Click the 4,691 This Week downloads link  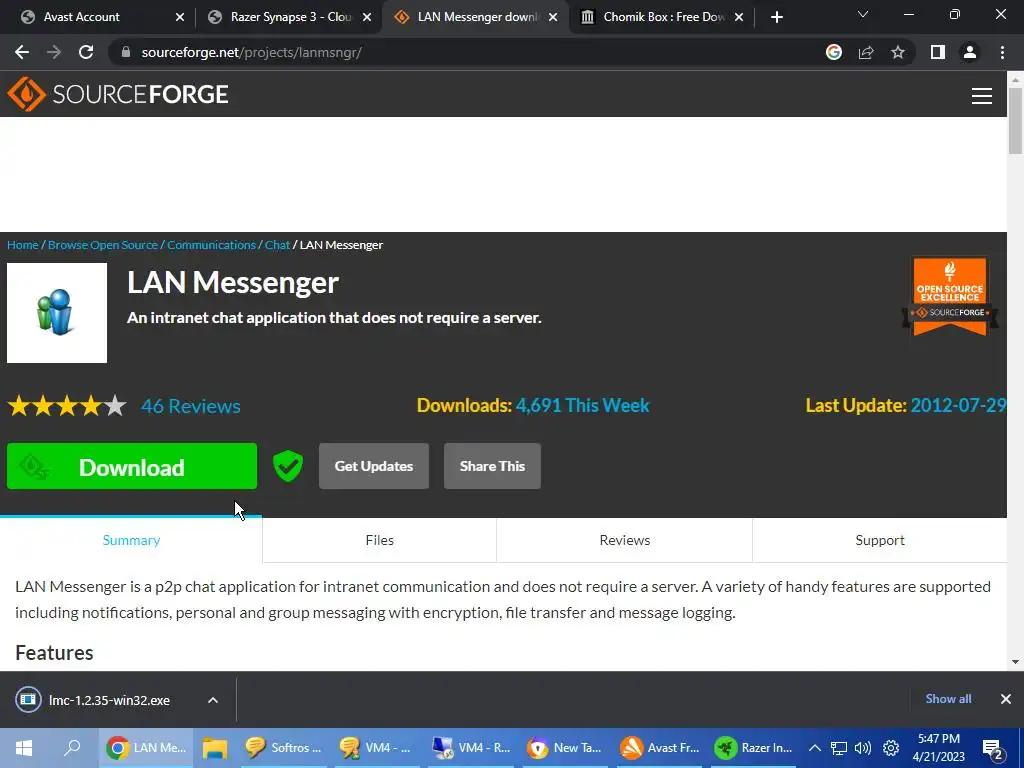coord(583,406)
